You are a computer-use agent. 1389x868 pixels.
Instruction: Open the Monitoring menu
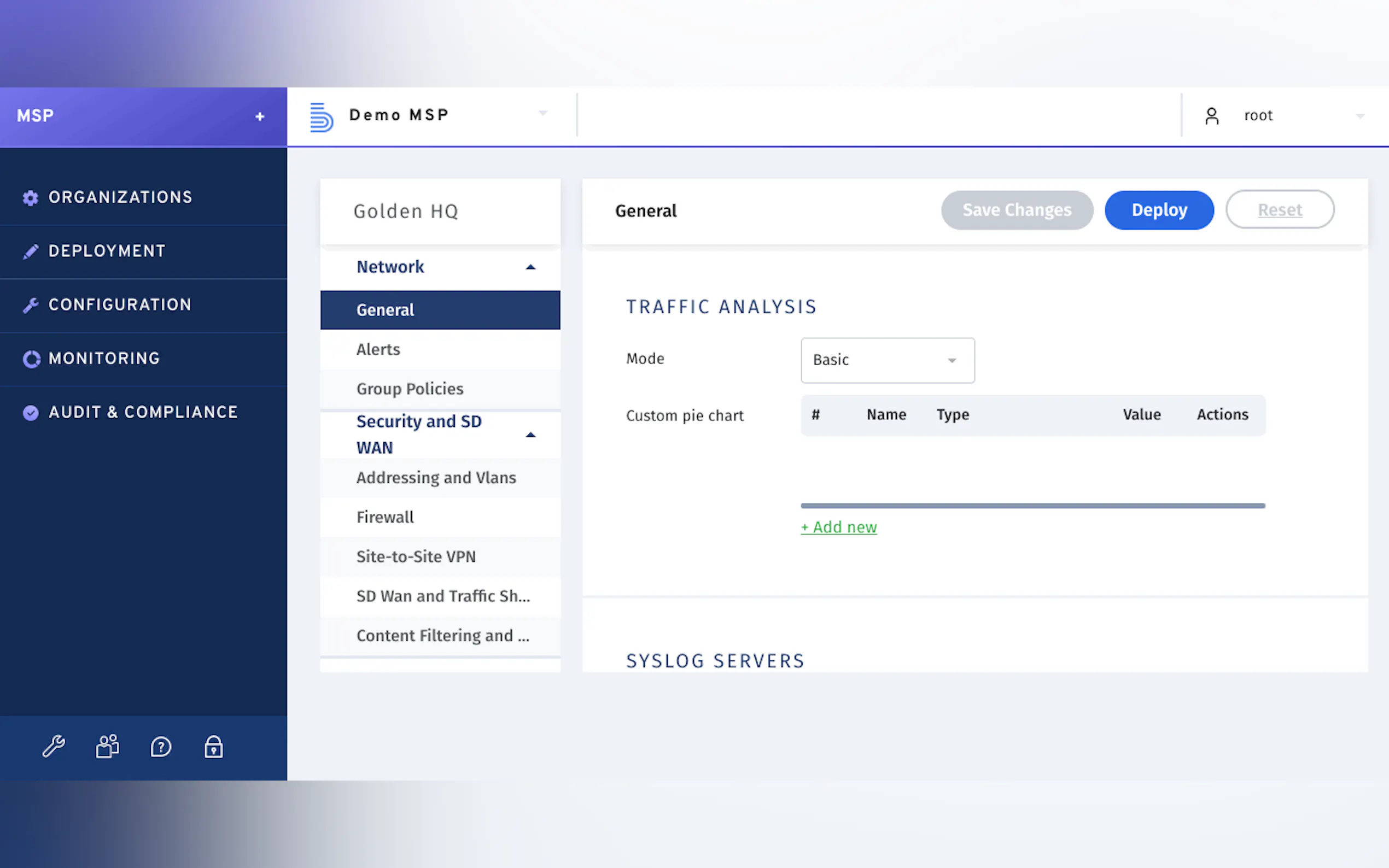coord(104,359)
